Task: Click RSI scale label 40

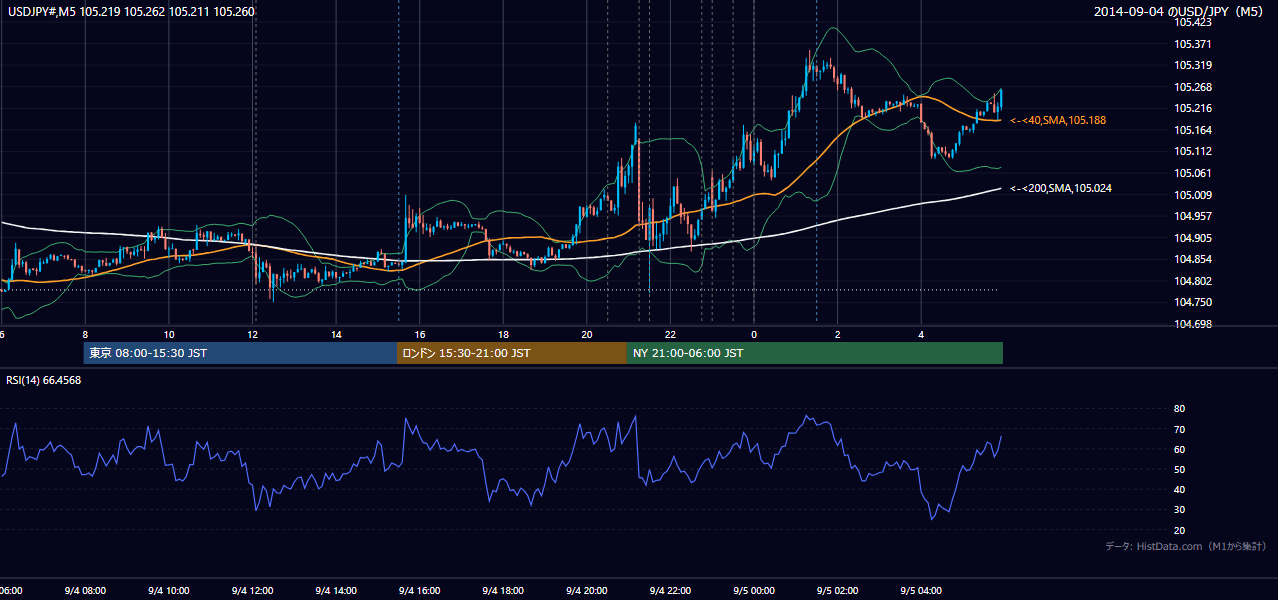Action: 1180,489
